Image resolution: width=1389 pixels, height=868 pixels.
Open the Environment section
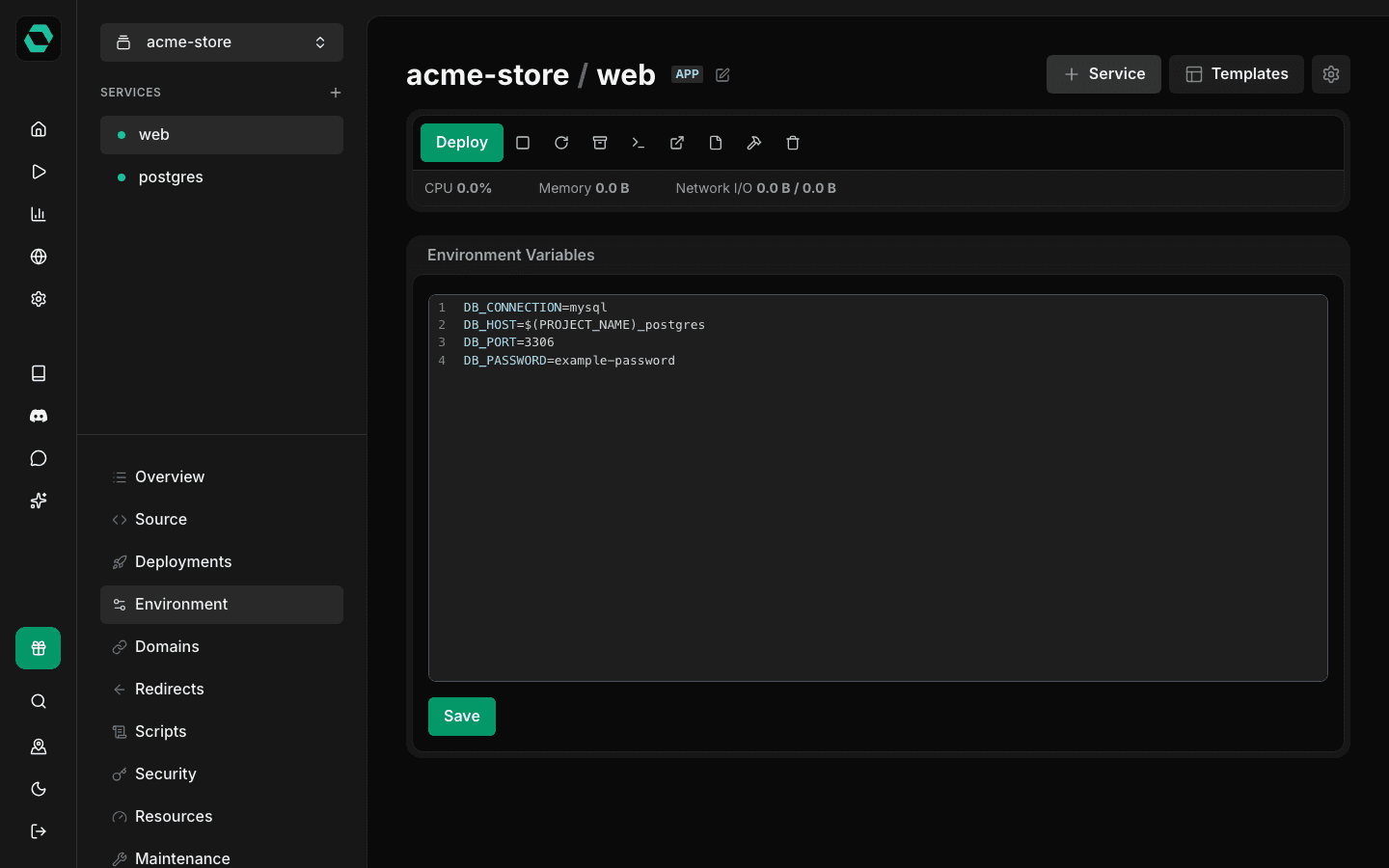(222, 605)
